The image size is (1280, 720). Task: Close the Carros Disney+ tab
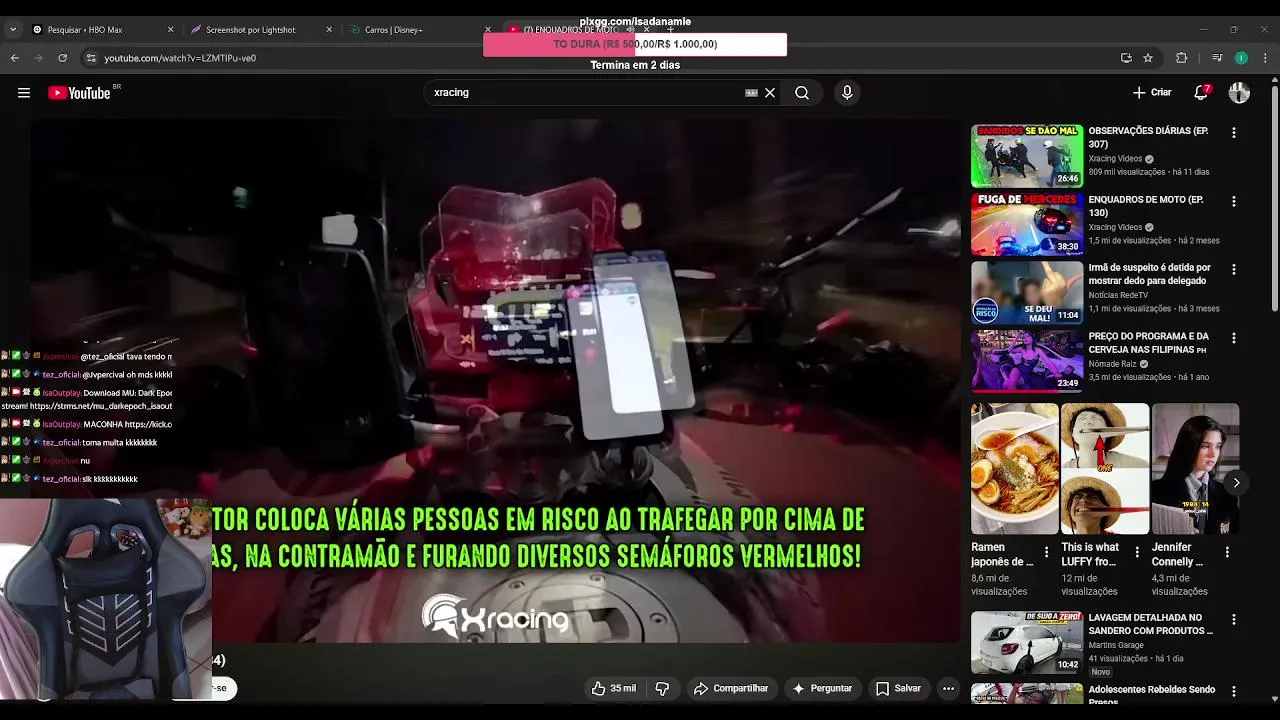tap(488, 30)
